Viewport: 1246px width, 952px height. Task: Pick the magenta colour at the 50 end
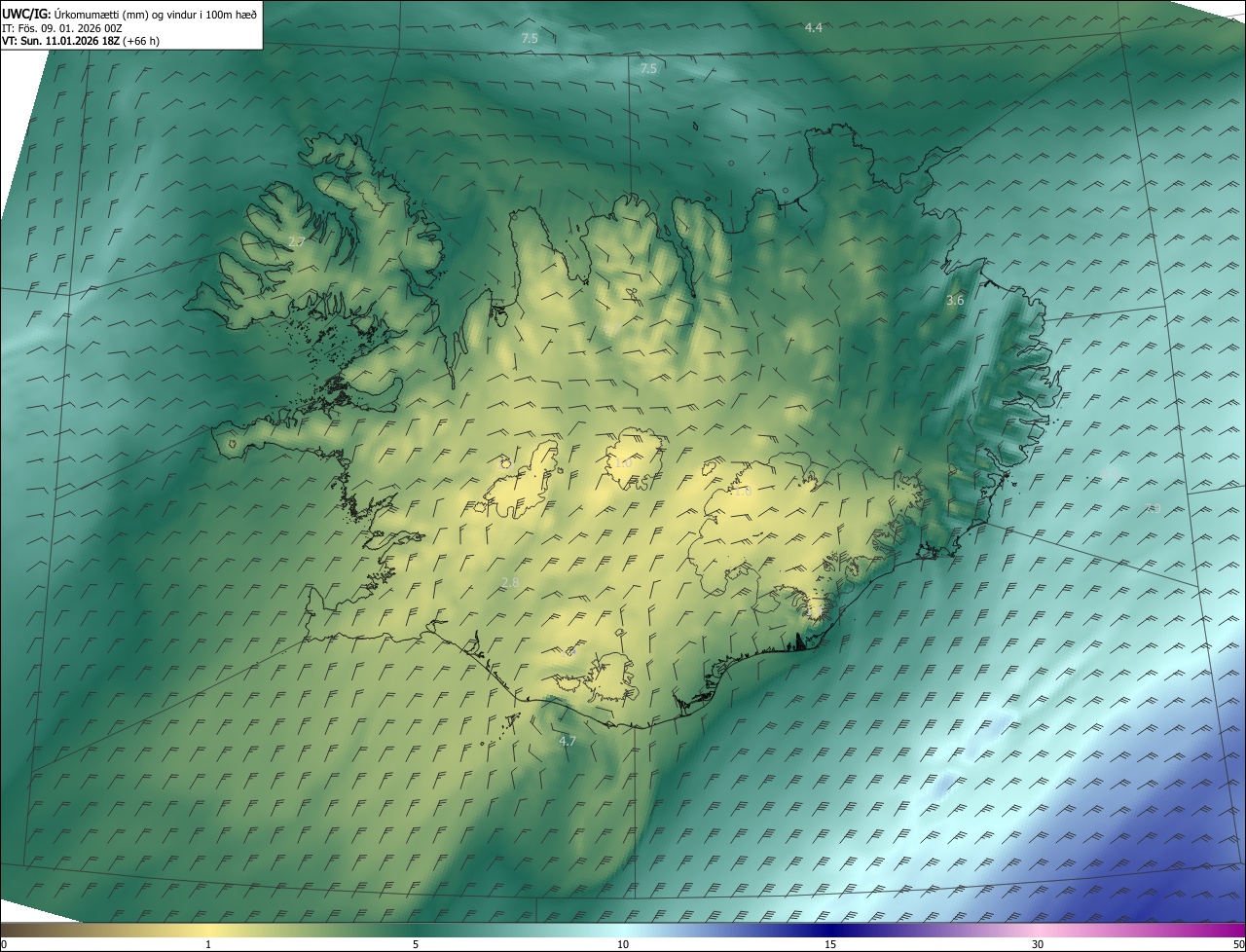click(1239, 931)
